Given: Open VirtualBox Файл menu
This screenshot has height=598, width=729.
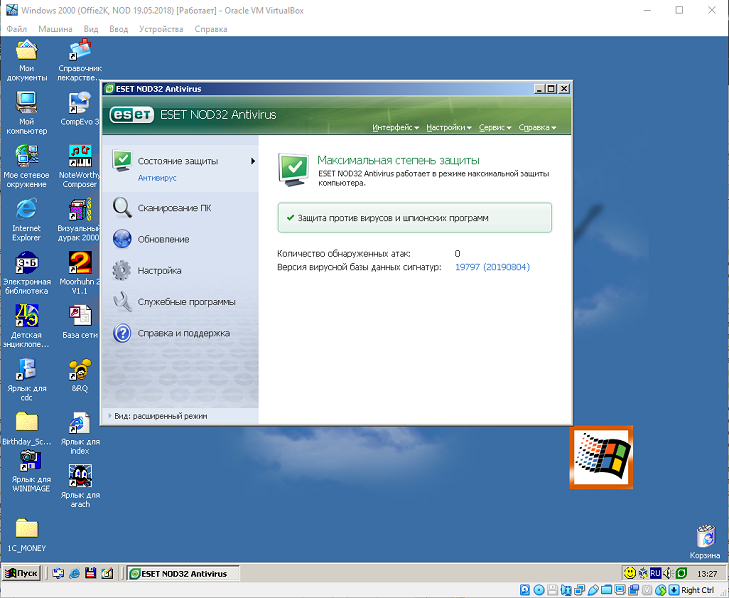Looking at the screenshot, I should pos(17,29).
